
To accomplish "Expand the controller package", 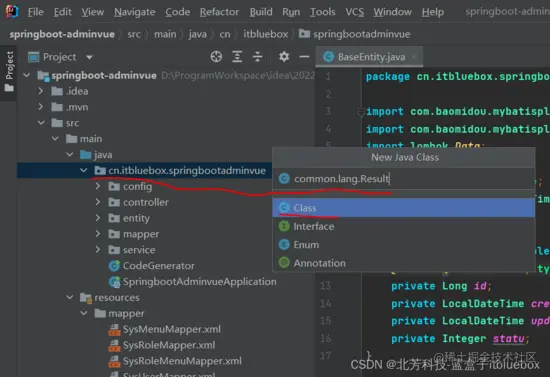I will [x=98, y=202].
